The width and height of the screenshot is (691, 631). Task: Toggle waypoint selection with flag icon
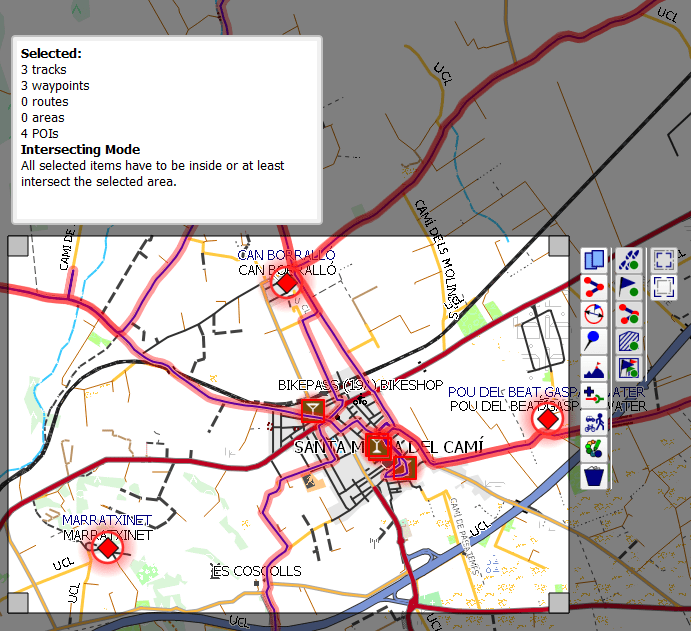click(629, 287)
